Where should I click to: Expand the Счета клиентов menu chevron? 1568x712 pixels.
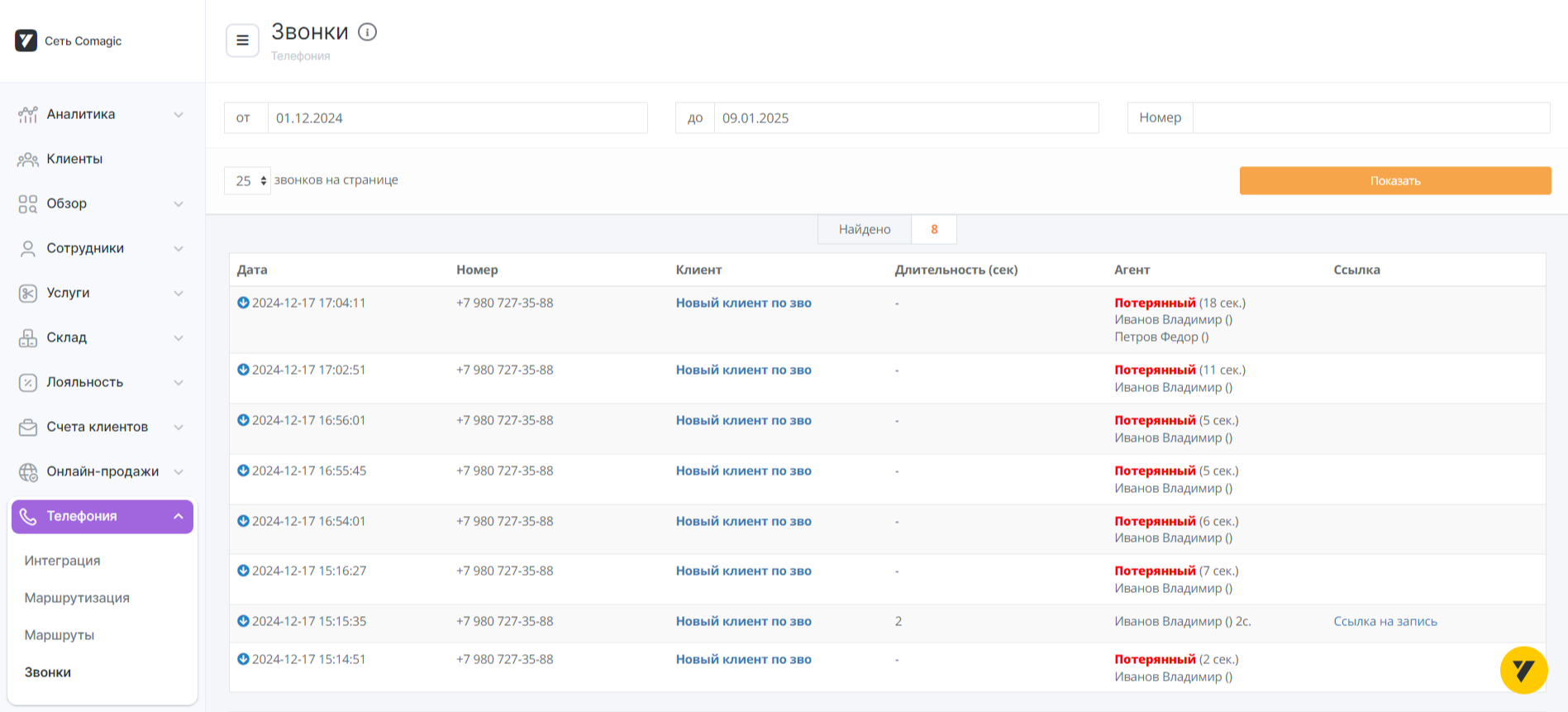pos(179,427)
